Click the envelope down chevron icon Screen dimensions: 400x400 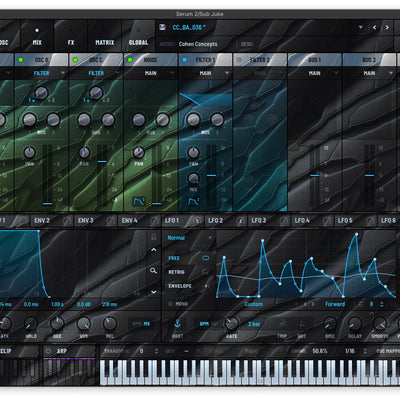click(154, 292)
